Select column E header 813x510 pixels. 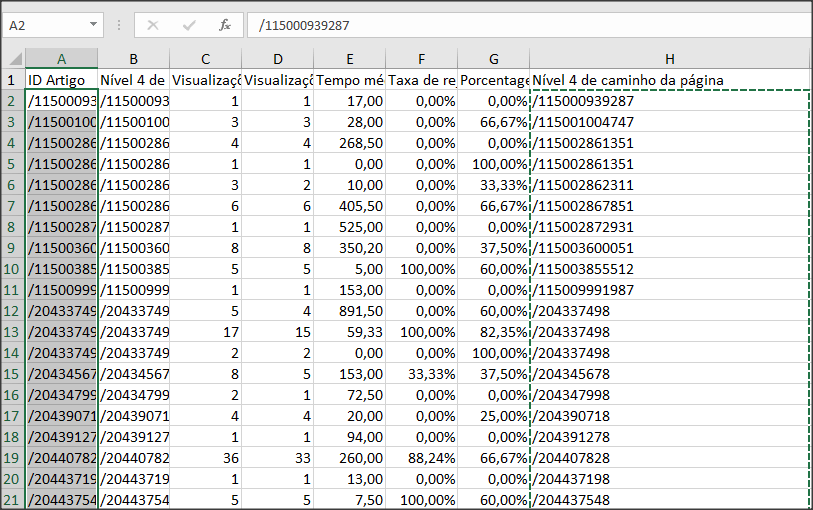349,59
